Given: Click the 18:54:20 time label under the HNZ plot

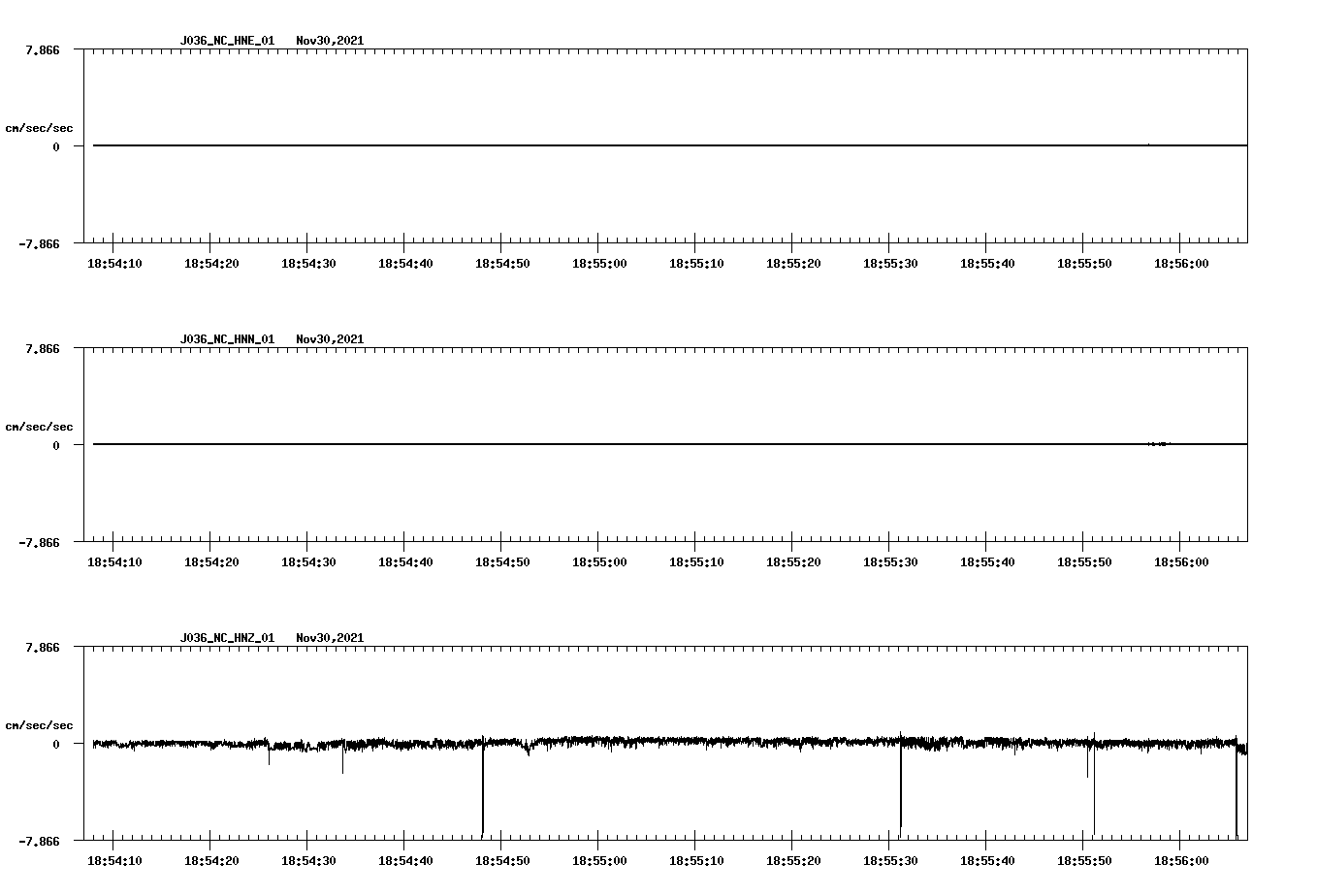Looking at the screenshot, I should point(211,861).
